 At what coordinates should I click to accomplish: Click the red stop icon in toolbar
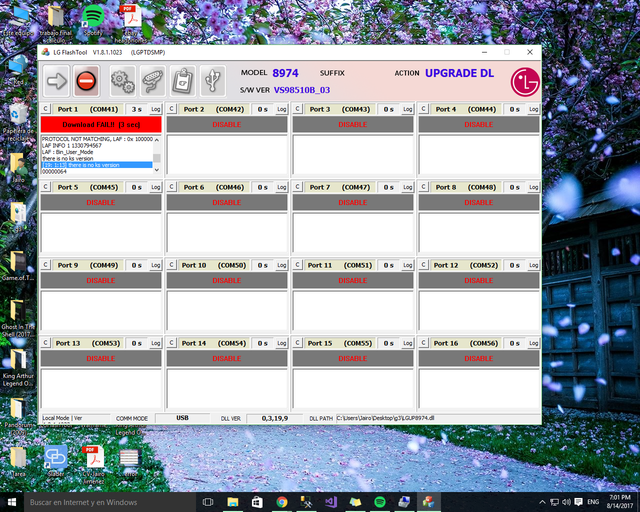pos(86,81)
